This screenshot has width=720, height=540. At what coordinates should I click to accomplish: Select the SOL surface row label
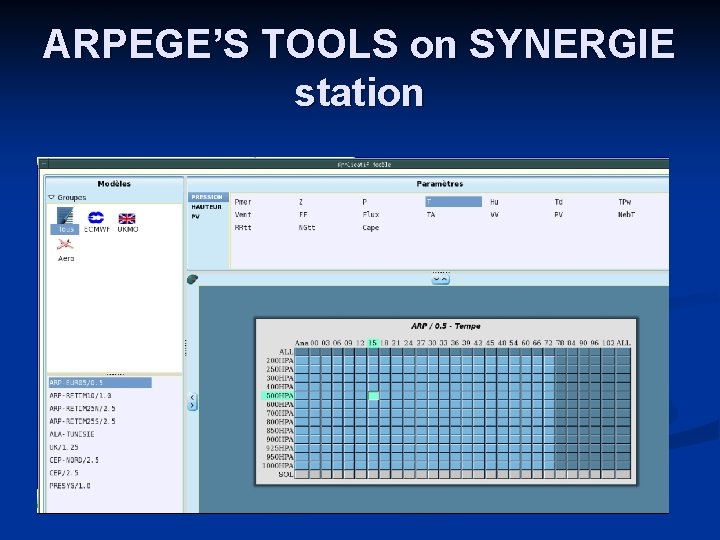[x=286, y=474]
